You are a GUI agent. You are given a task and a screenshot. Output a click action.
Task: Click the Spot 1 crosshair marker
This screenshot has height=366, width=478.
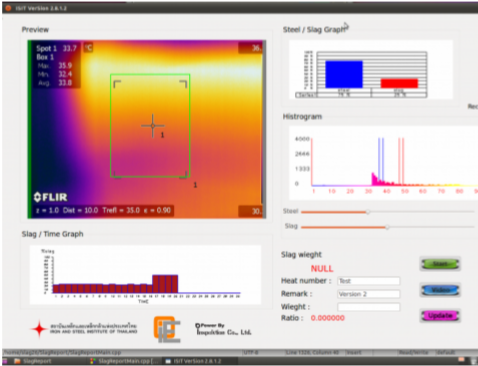(x=153, y=126)
